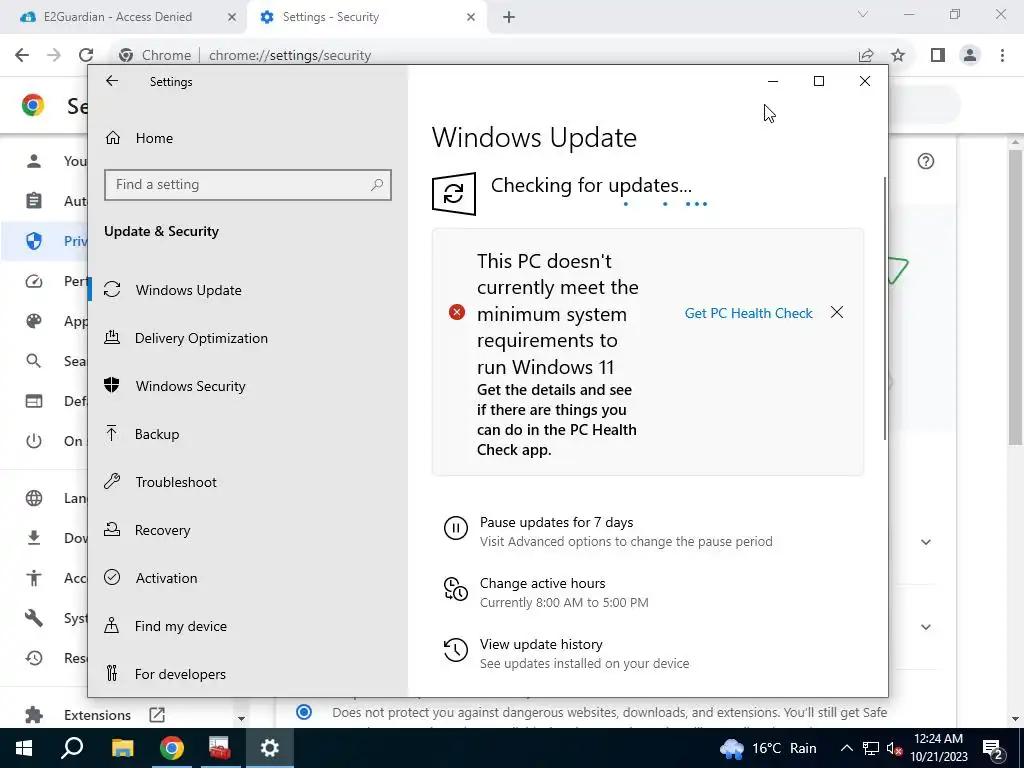
Task: Open taskbar clock and date
Action: [x=938, y=748]
